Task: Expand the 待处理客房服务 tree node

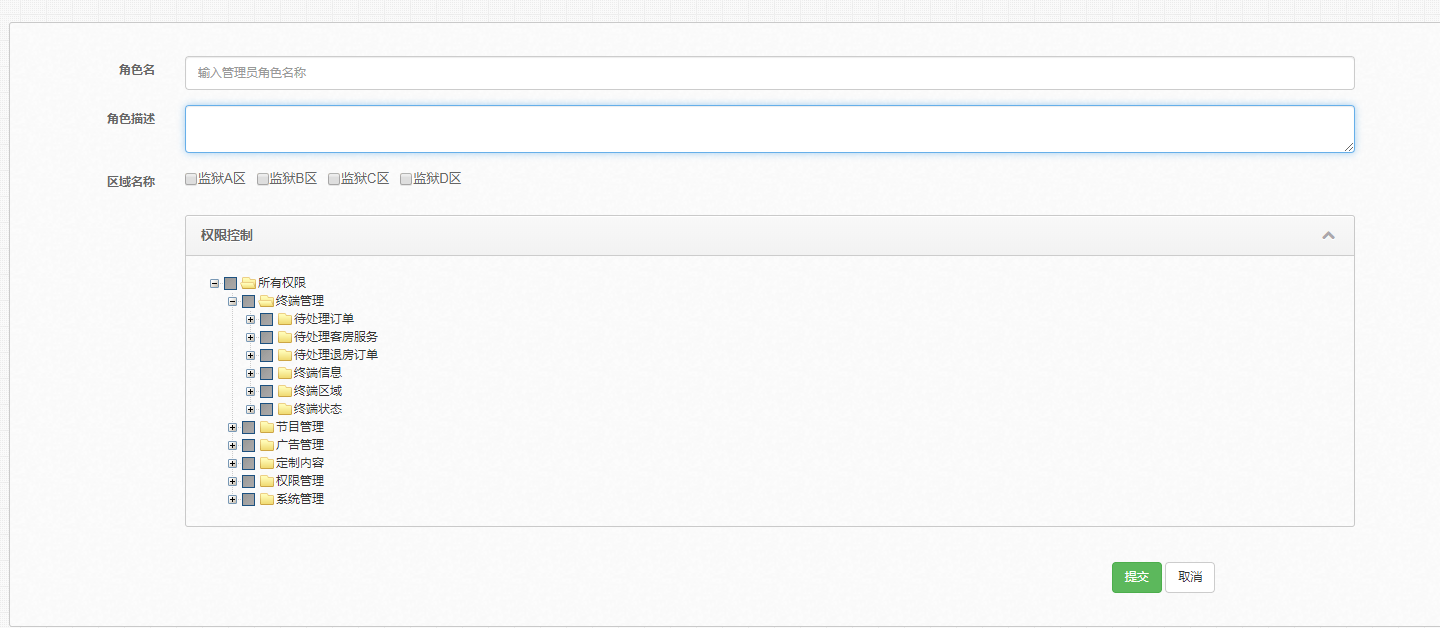Action: pyautogui.click(x=250, y=337)
